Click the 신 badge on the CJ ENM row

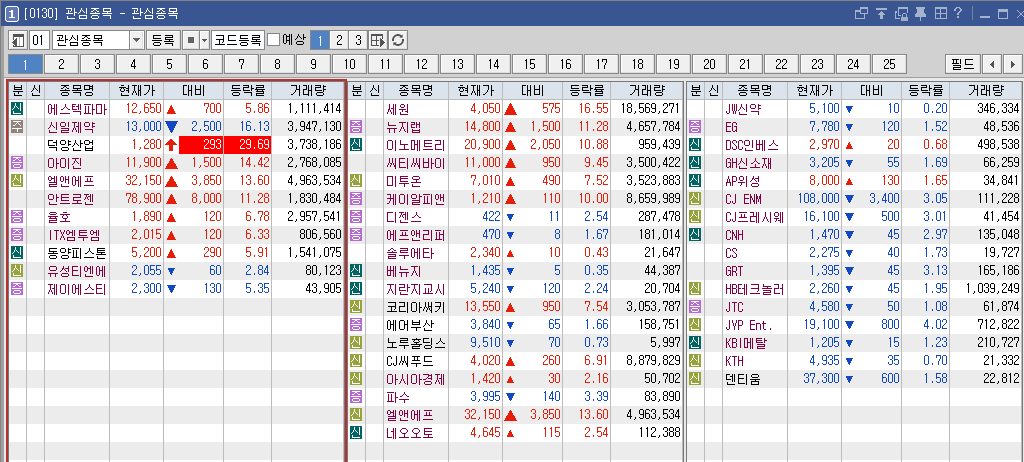point(696,199)
